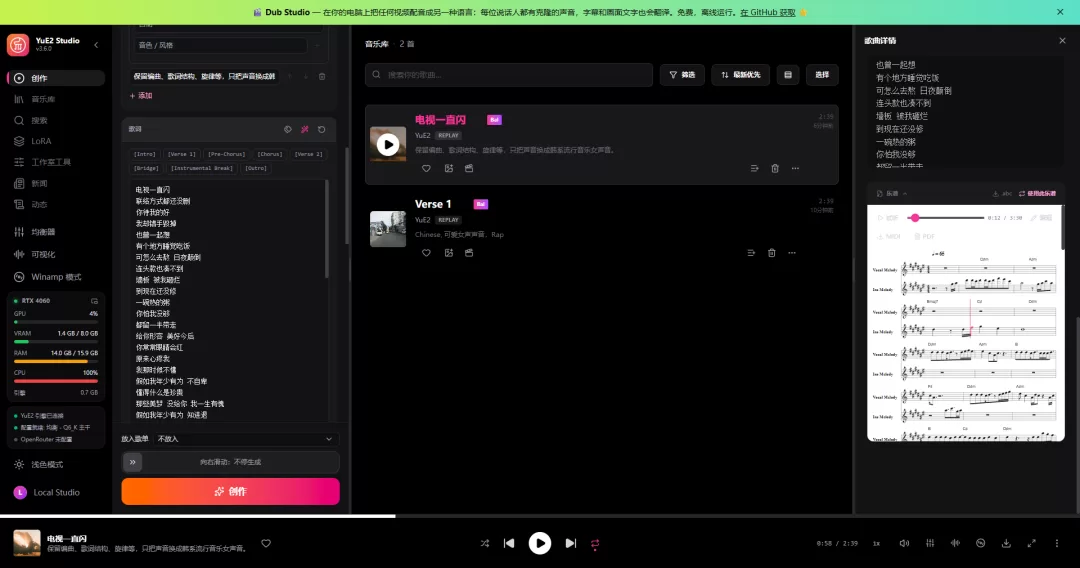Insert the [Outro] section tag
The image size is (1080, 568).
pyautogui.click(x=256, y=168)
